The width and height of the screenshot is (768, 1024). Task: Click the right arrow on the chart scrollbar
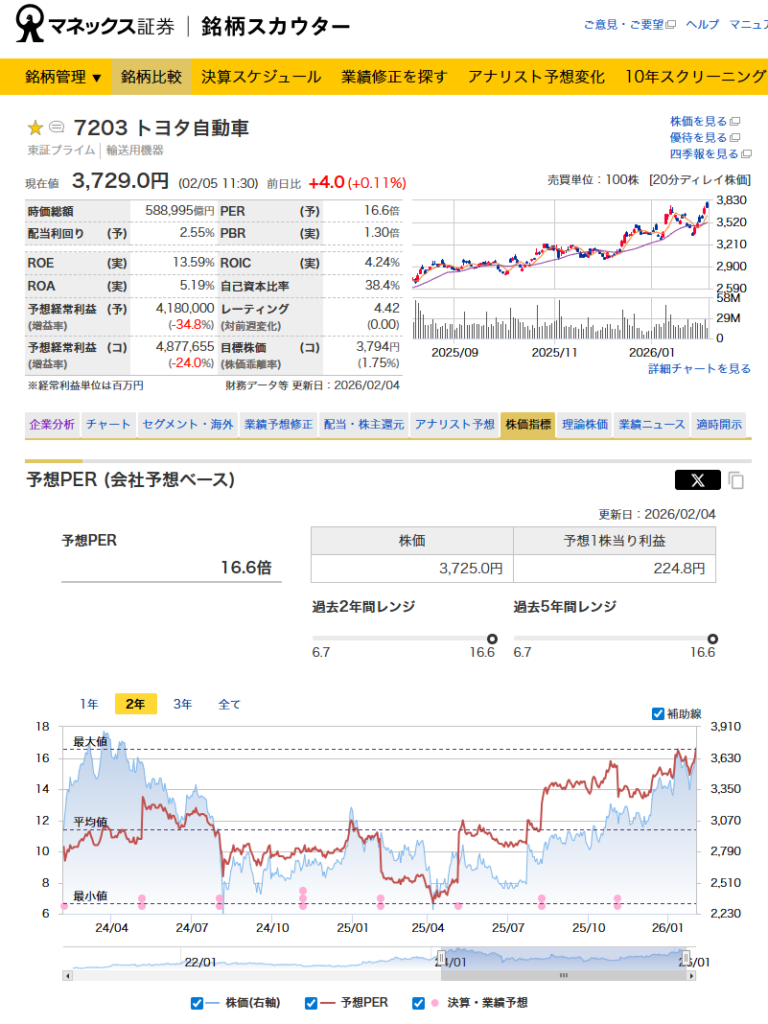coord(695,974)
